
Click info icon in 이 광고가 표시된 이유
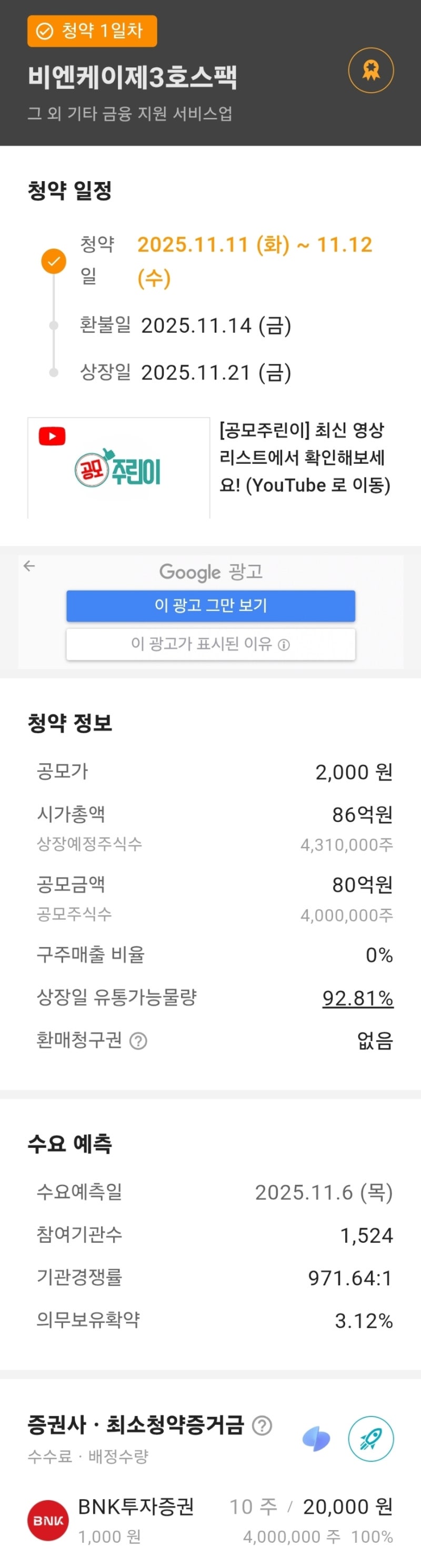(284, 645)
